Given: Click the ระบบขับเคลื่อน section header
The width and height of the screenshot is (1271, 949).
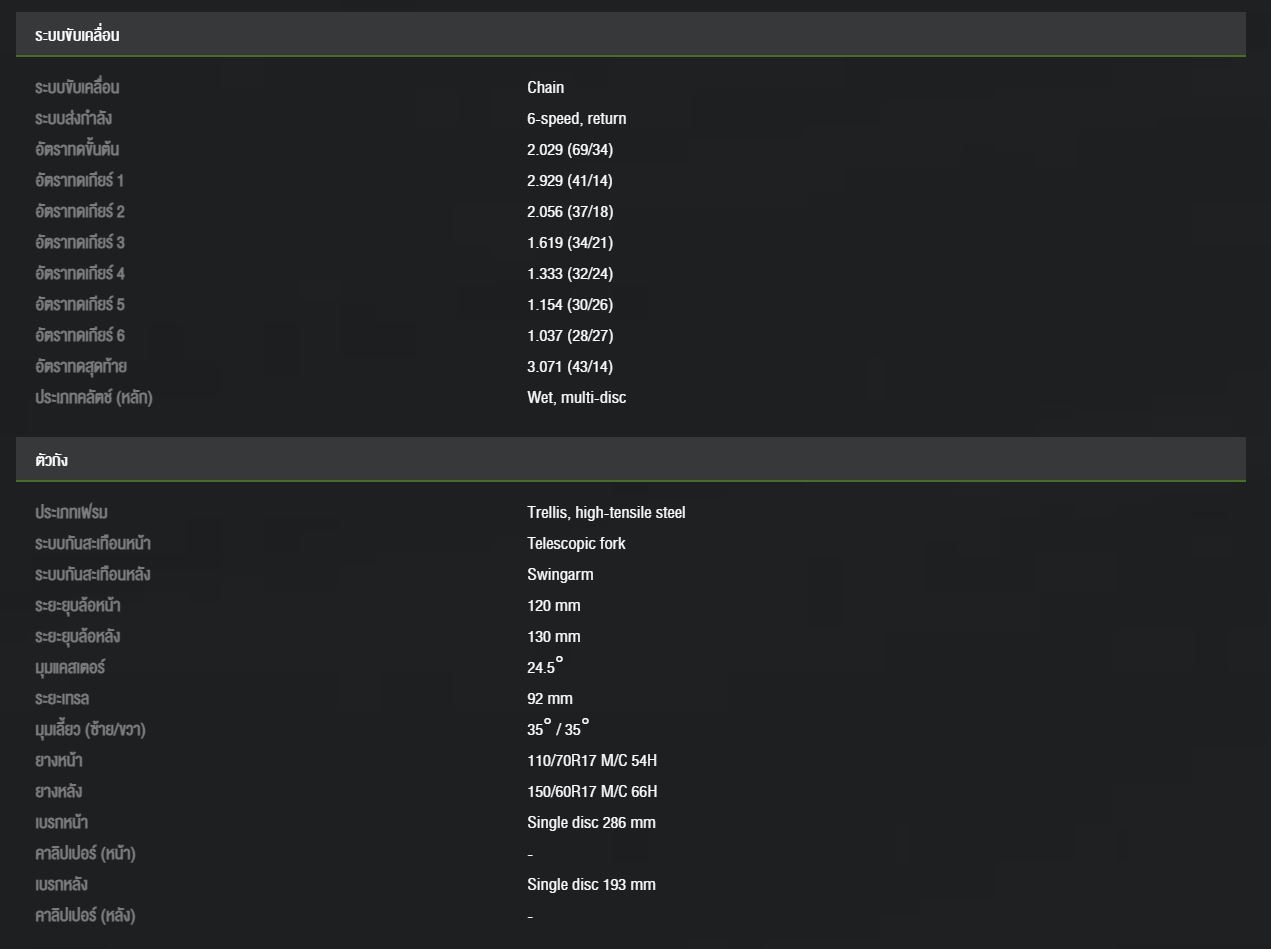Looking at the screenshot, I should (631, 35).
